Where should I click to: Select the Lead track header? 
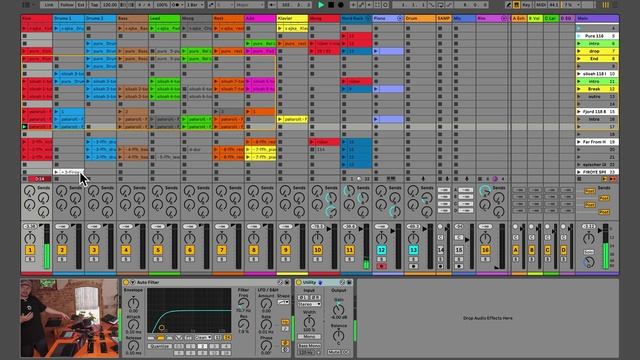click(x=164, y=18)
